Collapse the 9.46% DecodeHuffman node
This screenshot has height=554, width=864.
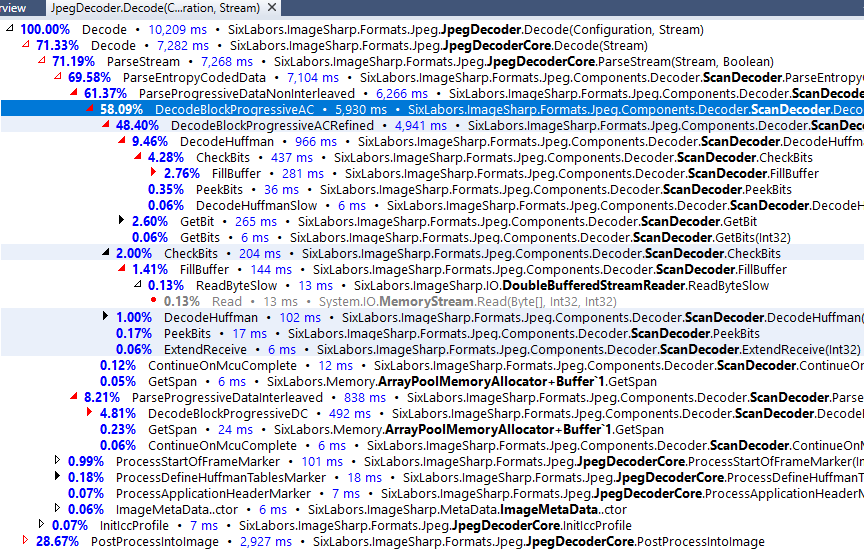click(x=122, y=140)
